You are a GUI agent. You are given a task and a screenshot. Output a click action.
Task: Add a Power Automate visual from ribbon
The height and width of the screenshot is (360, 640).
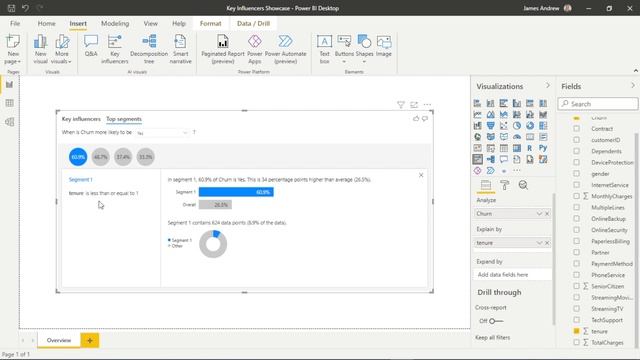click(285, 49)
